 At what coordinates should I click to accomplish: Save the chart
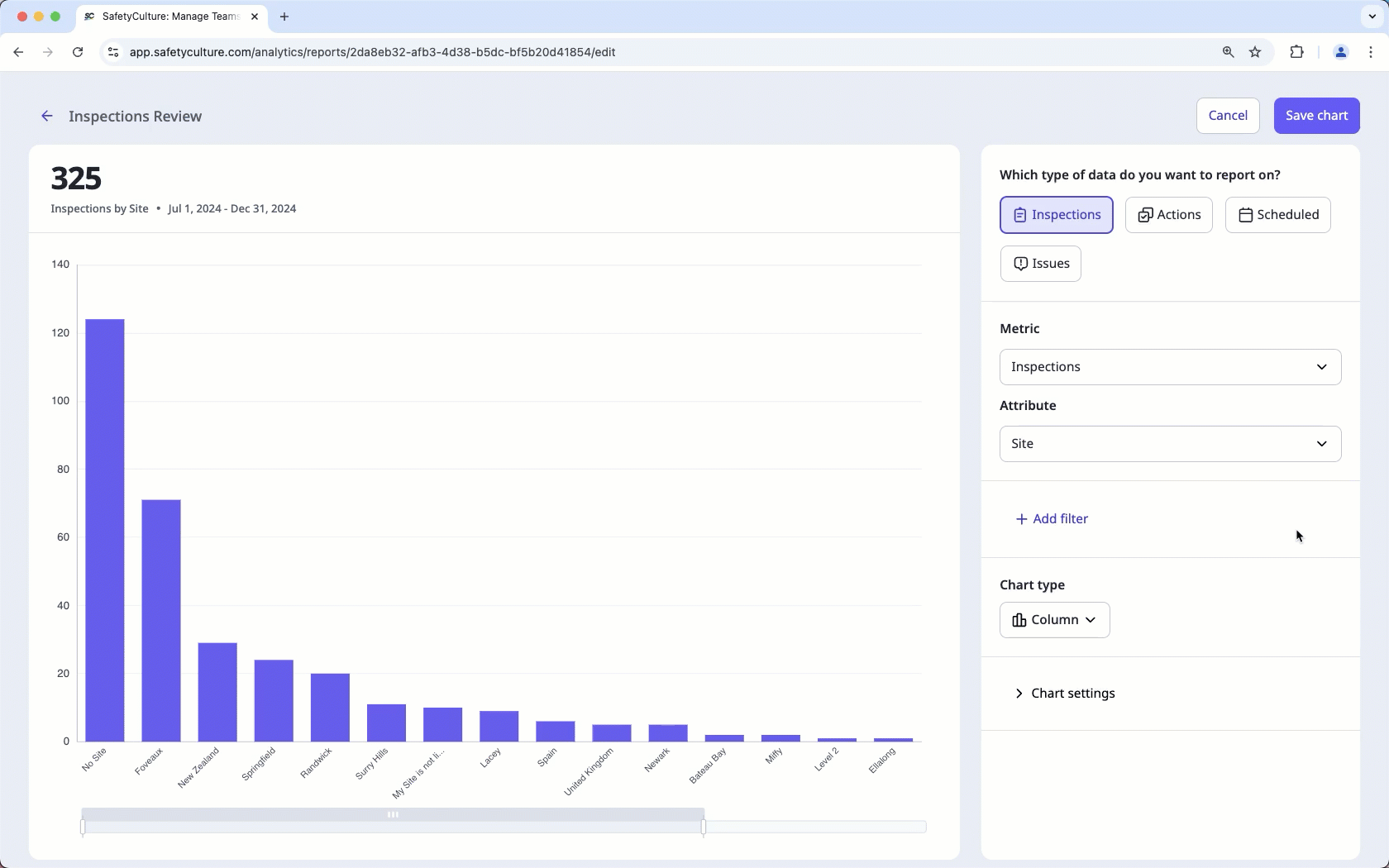1316,116
